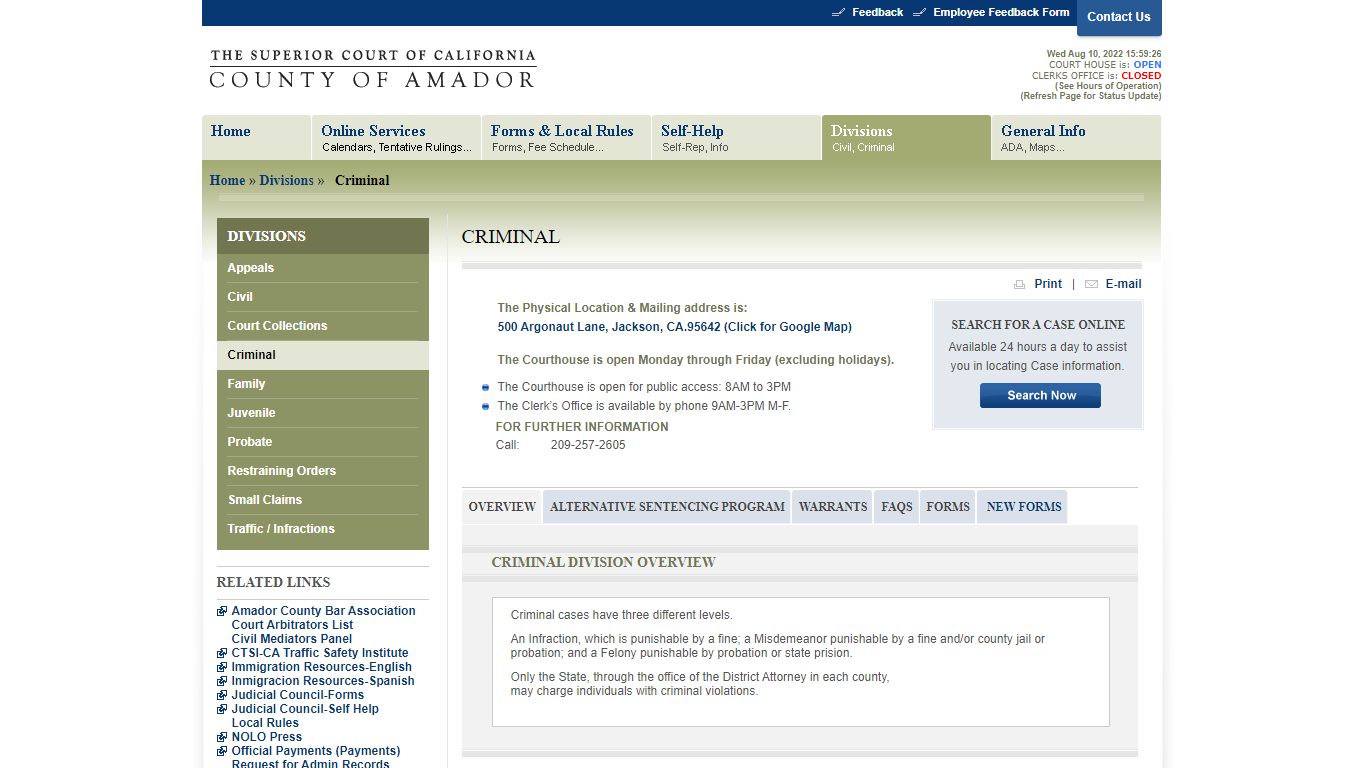Select Restraining Orders in Divisions sidebar
The image size is (1366, 768).
tap(323, 471)
